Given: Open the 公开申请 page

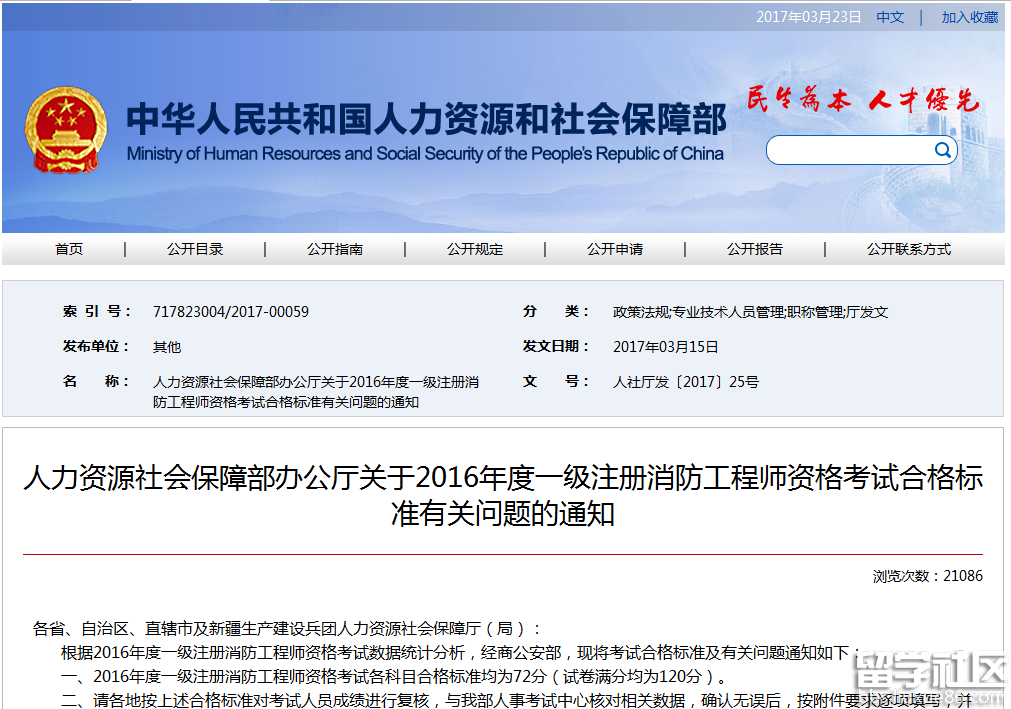Looking at the screenshot, I should pyautogui.click(x=615, y=250).
